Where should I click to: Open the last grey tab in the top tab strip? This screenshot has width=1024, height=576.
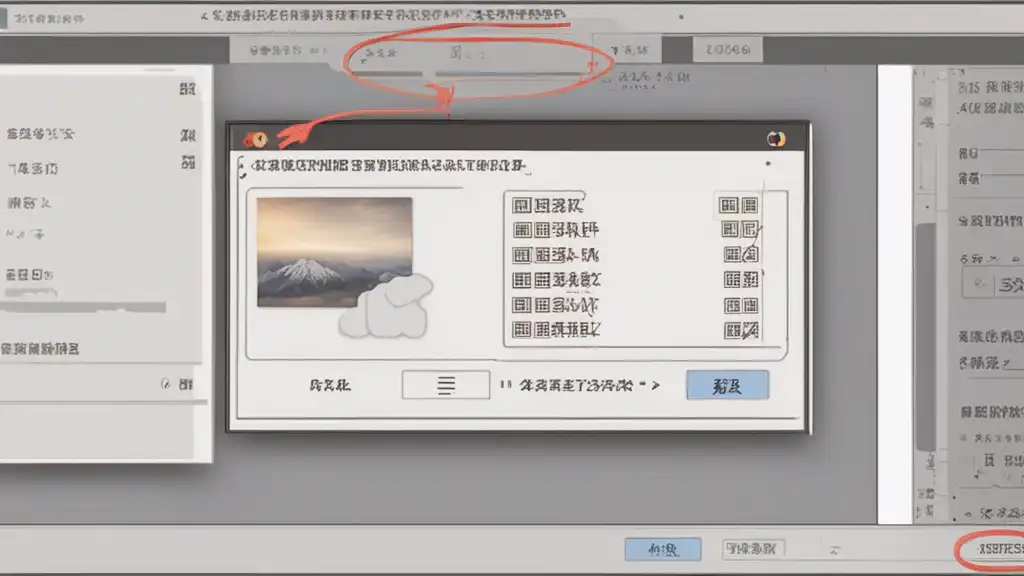(x=728, y=50)
